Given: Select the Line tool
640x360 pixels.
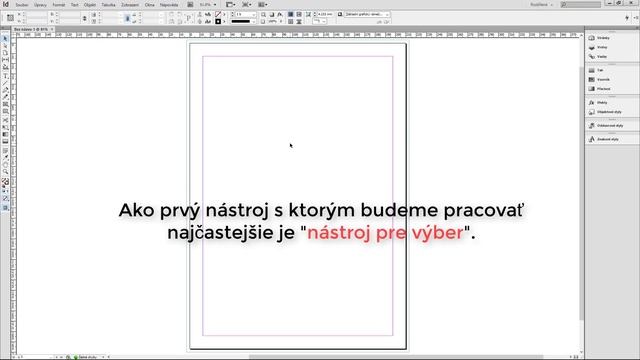Looking at the screenshot, I should pyautogui.click(x=5, y=83).
